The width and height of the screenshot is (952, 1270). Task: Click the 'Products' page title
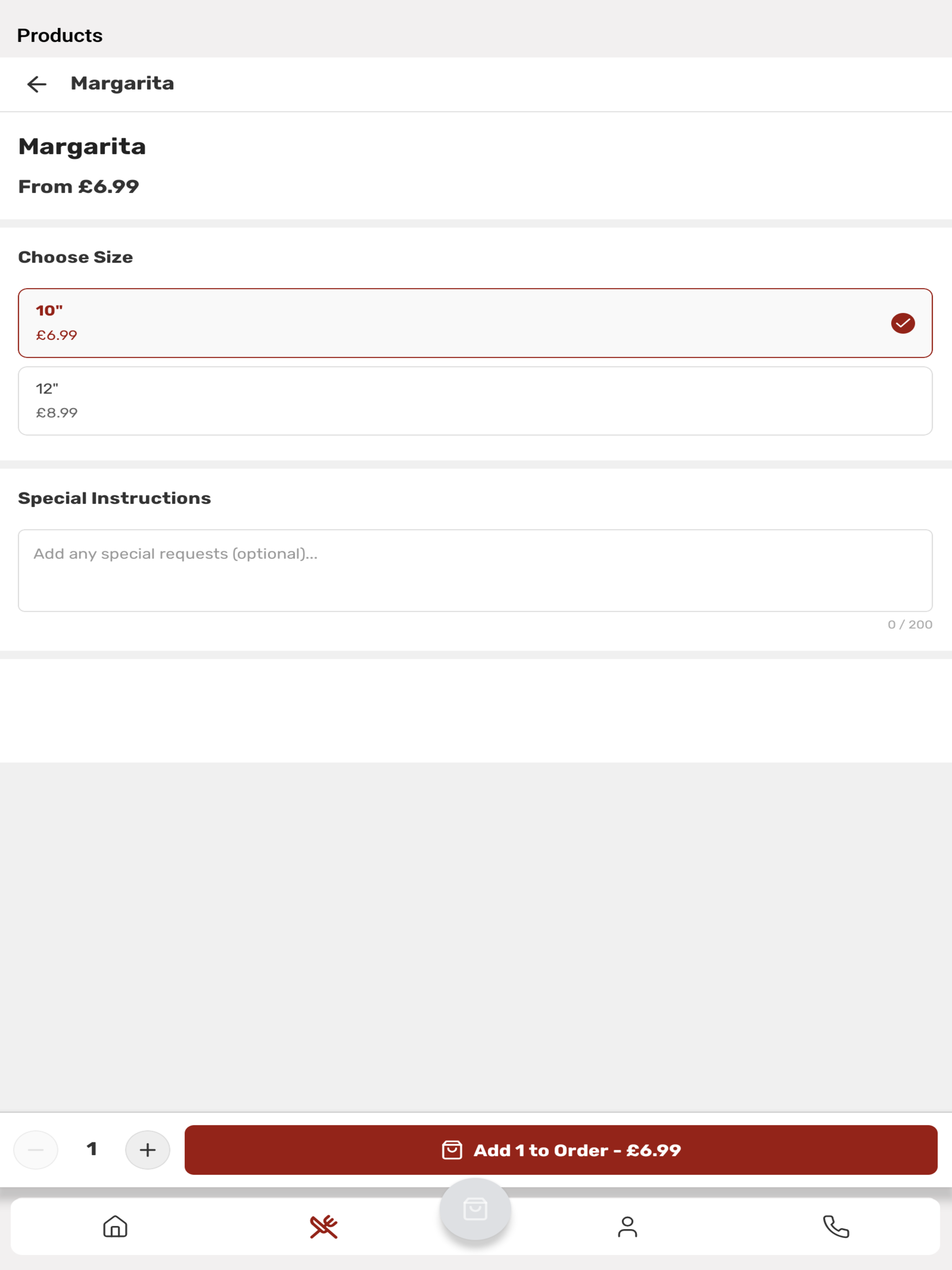tap(59, 36)
